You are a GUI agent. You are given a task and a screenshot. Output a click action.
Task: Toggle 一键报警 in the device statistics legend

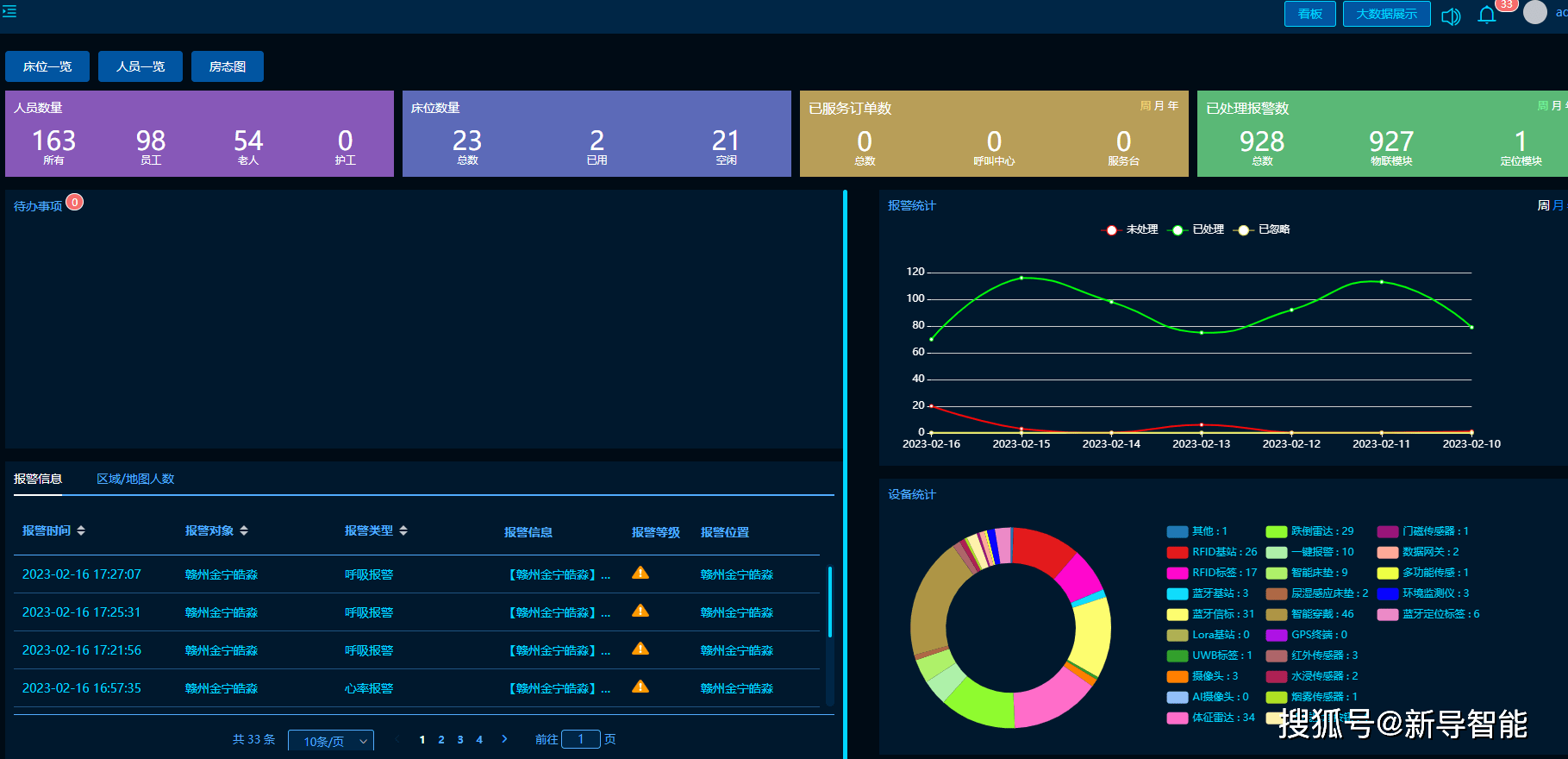1309,552
